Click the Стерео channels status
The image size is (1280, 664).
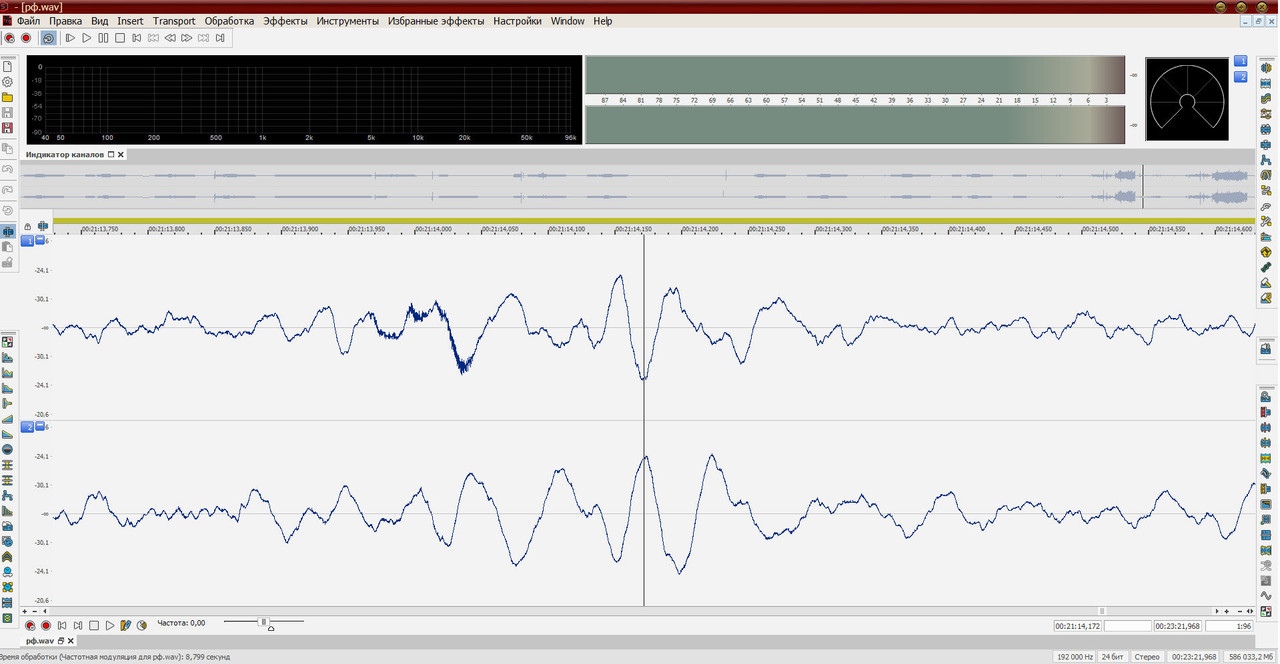(1146, 657)
